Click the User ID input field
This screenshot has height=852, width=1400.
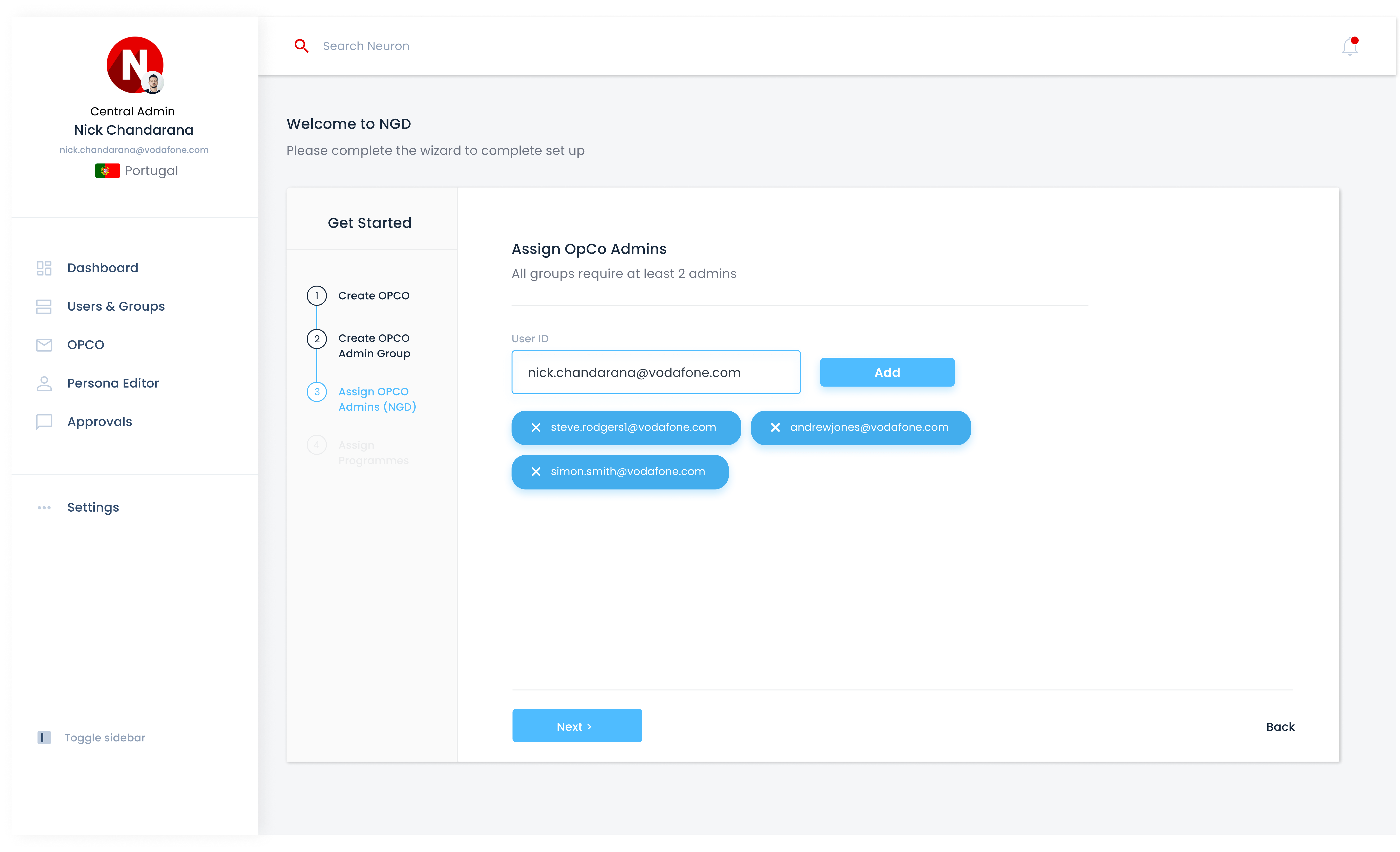[656, 372]
